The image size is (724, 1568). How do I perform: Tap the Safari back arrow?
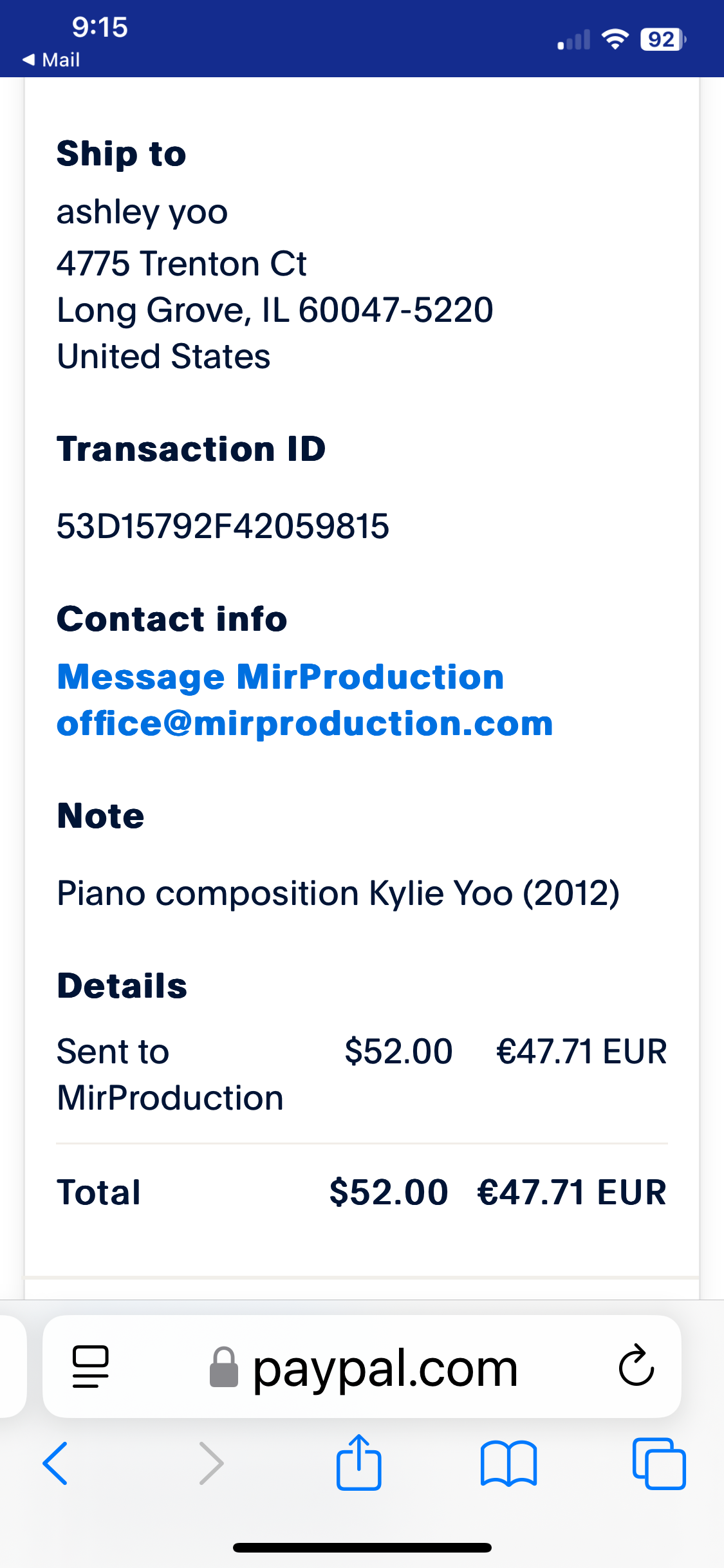pos(55,1462)
